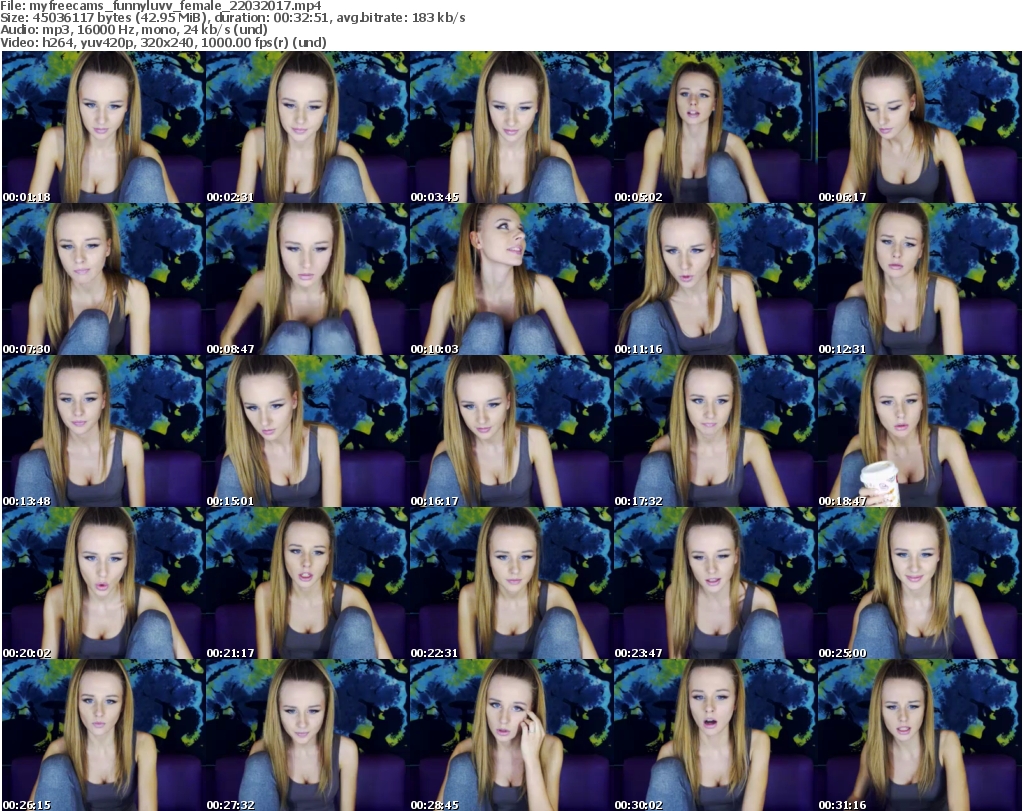The width and height of the screenshot is (1024, 811).
Task: Click the thumbnail timestamped 00:26:15
Action: (103, 735)
